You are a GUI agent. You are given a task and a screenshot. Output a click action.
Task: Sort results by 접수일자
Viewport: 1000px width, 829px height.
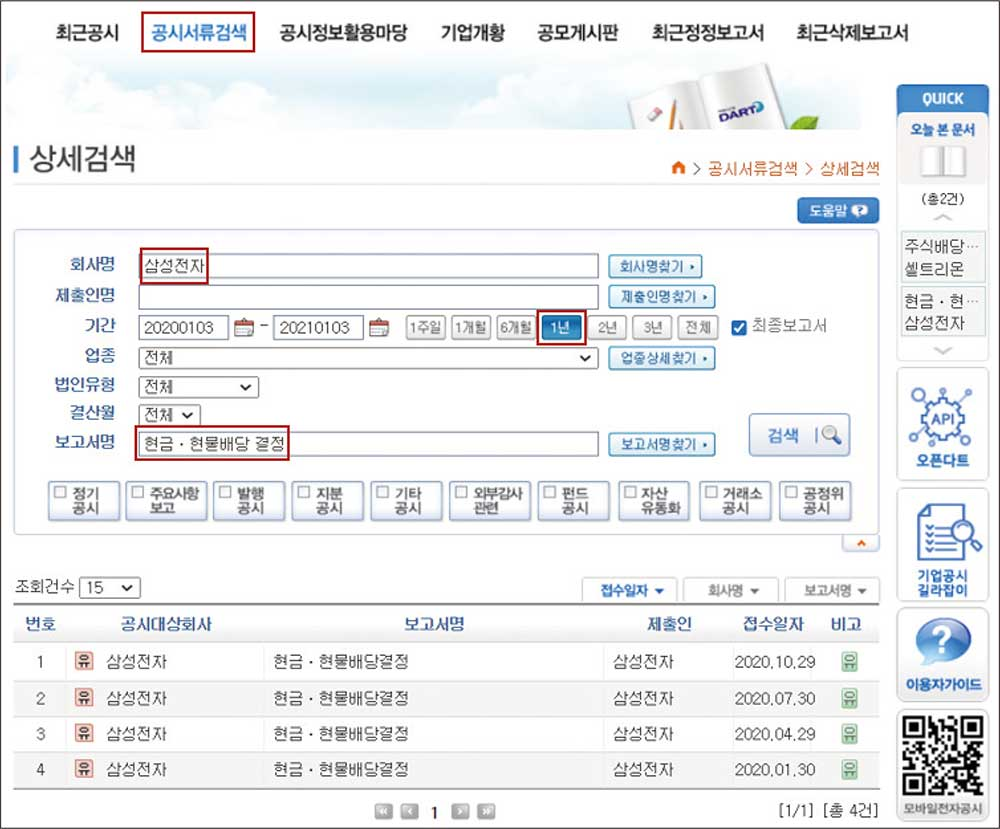coord(630,590)
